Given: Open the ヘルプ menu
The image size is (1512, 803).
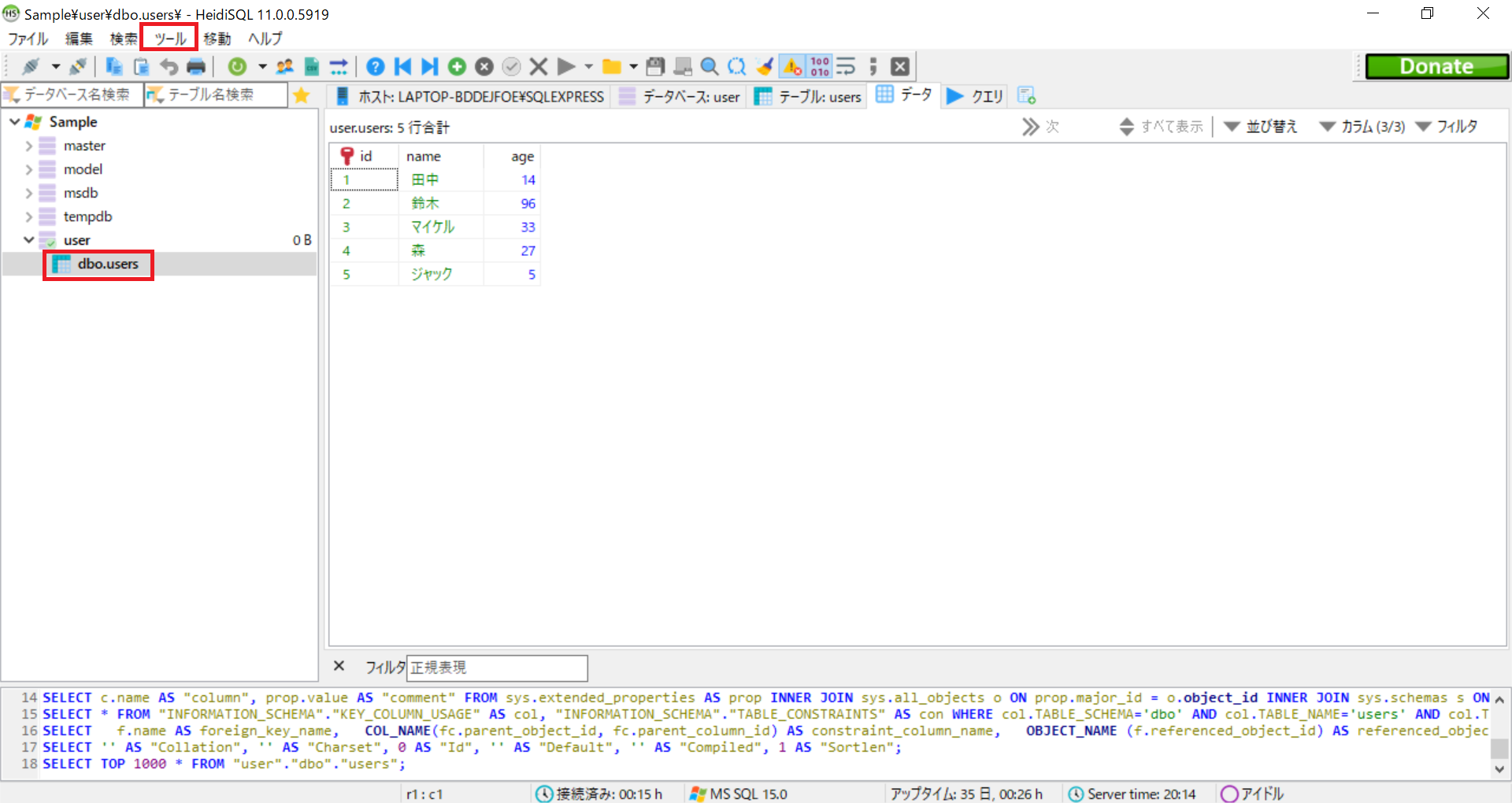Looking at the screenshot, I should pyautogui.click(x=265, y=39).
